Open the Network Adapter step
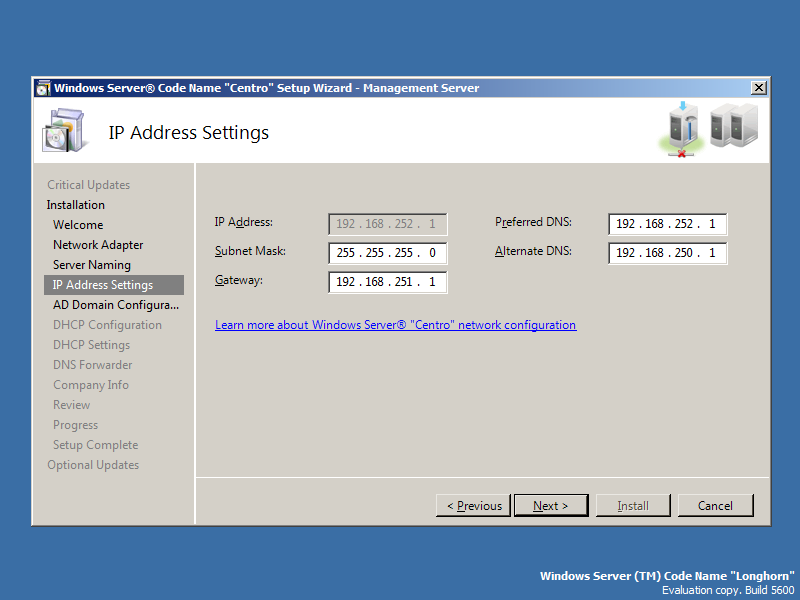 coord(98,245)
